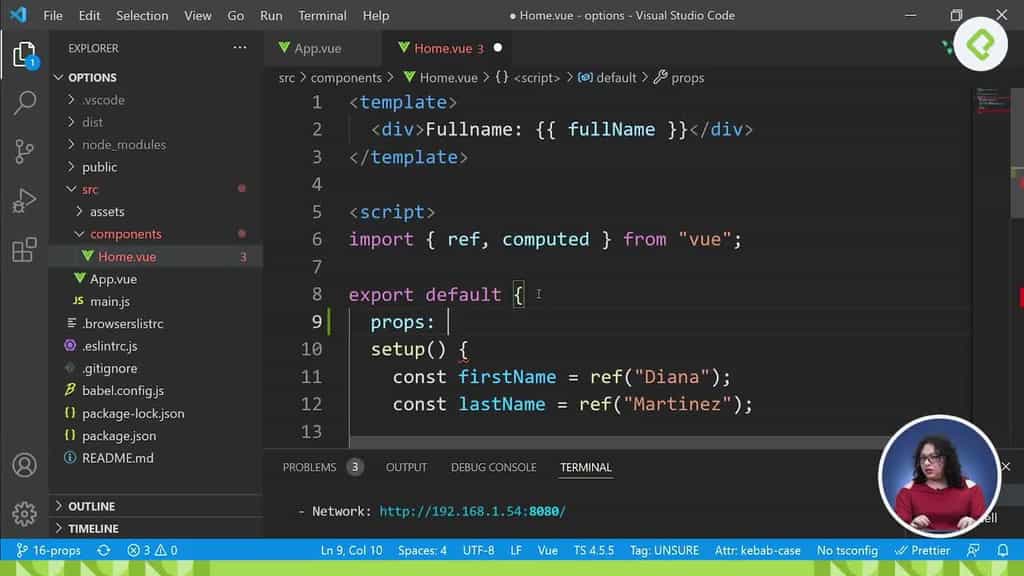Open the Terminal menu in the menu bar
Screen dimensions: 1024x576
(322, 15)
